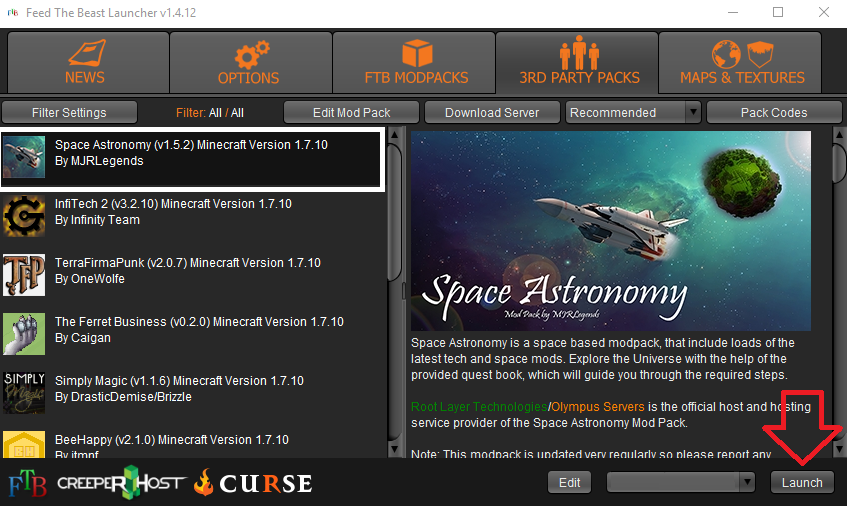Screen dimensions: 847x506
Task: Click description pane scrollbar up arrow
Action: point(839,134)
